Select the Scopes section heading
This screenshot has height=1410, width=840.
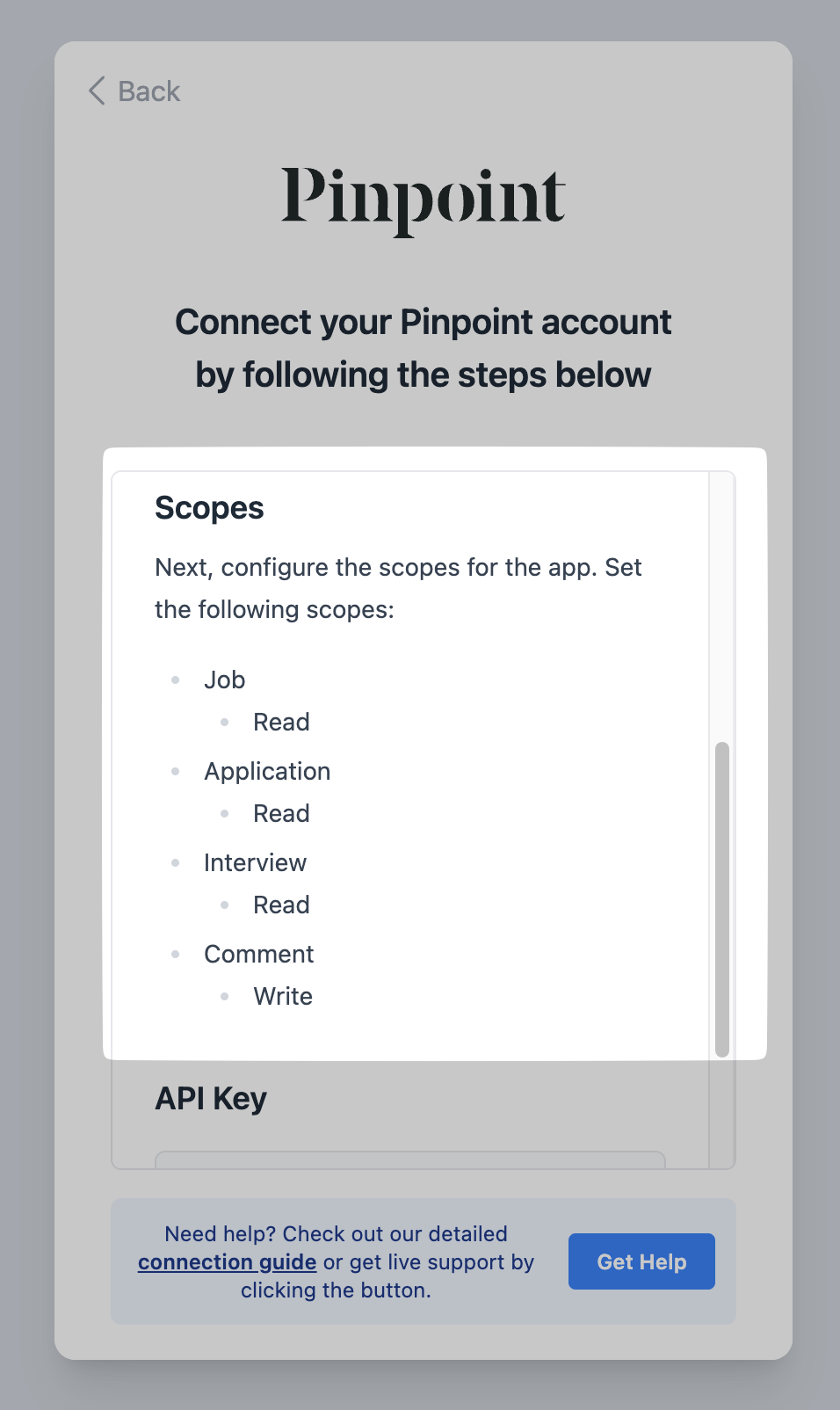coord(209,508)
